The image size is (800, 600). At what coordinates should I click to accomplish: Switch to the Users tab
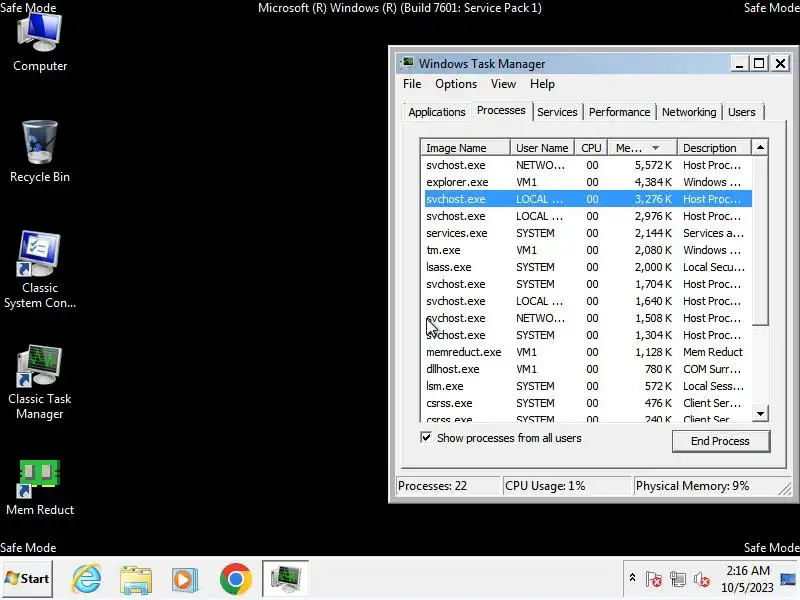tap(741, 112)
